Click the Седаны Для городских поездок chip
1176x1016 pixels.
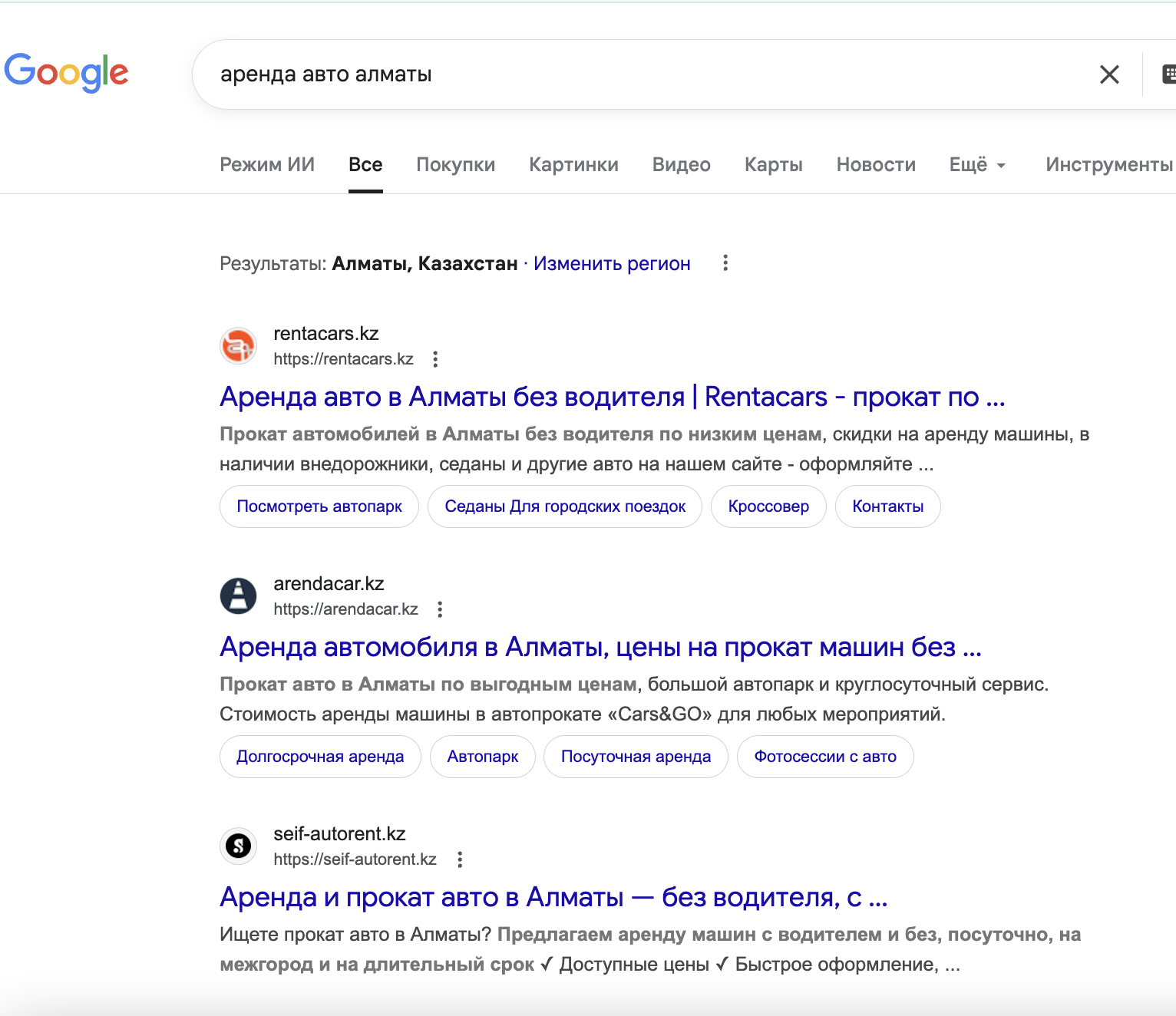tap(565, 506)
